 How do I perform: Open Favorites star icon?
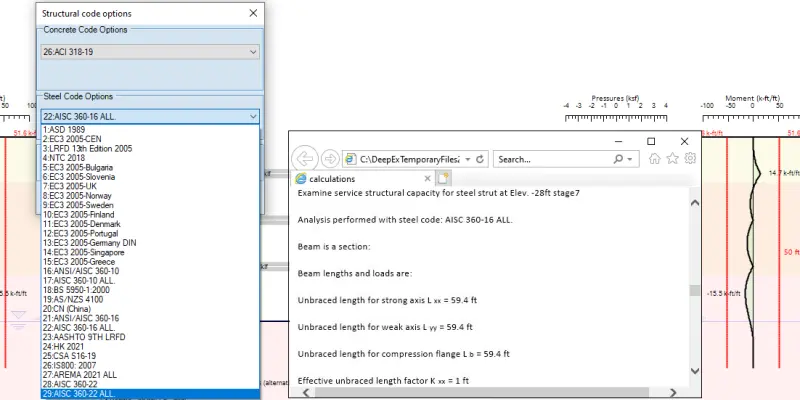point(672,158)
